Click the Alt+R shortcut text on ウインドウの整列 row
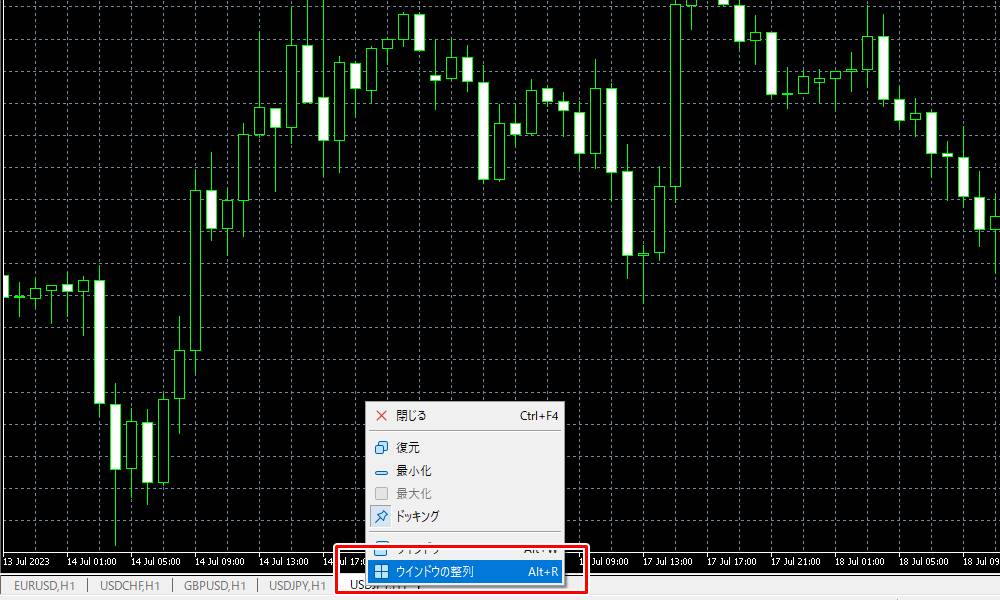Image resolution: width=1000 pixels, height=600 pixels. click(542, 572)
